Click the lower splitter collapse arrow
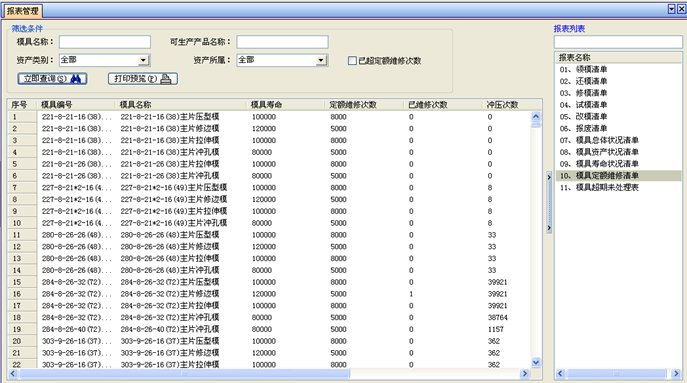This screenshot has height=383, width=687. pyautogui.click(x=549, y=228)
